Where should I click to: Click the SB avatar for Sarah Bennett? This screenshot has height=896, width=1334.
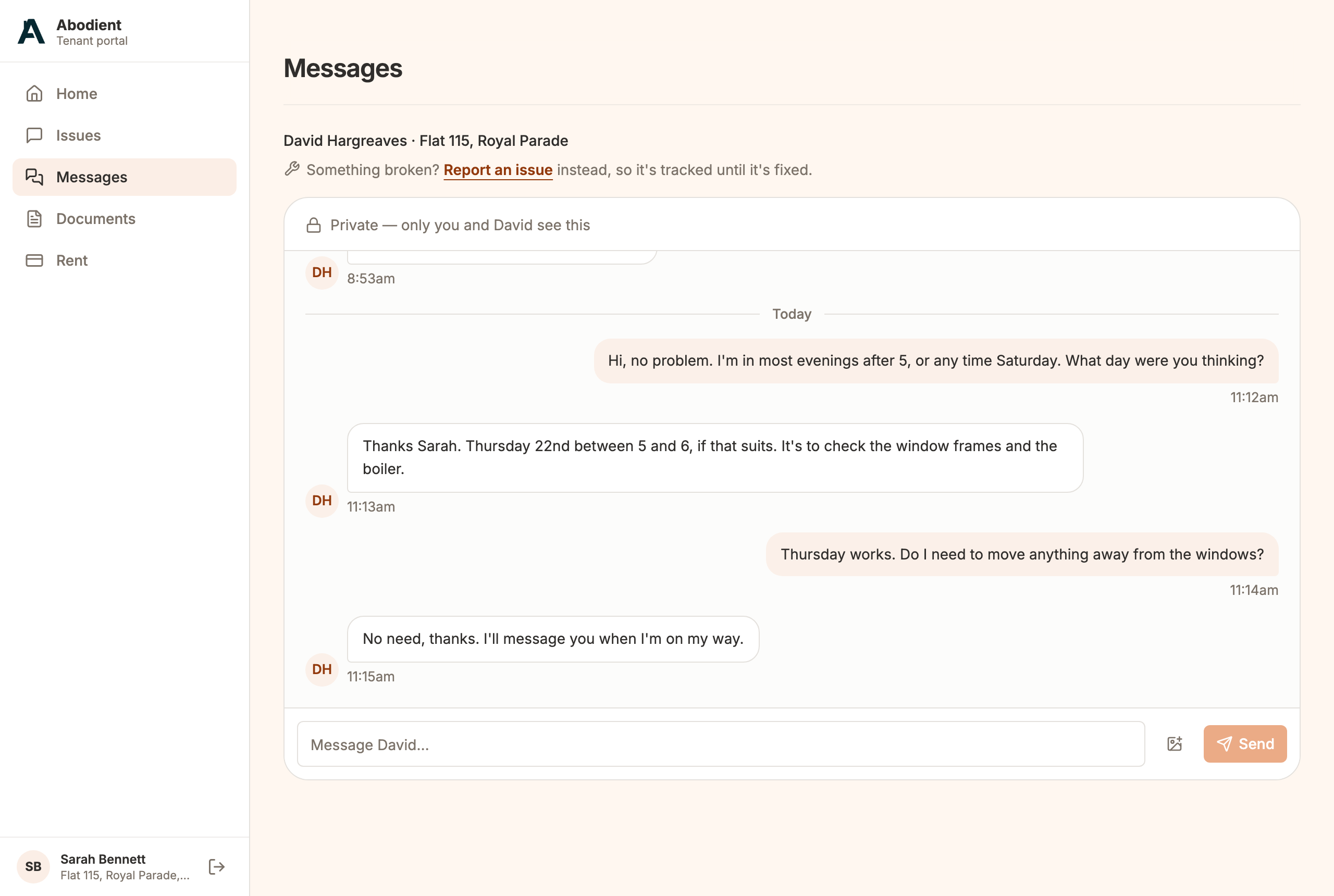pyautogui.click(x=33, y=867)
